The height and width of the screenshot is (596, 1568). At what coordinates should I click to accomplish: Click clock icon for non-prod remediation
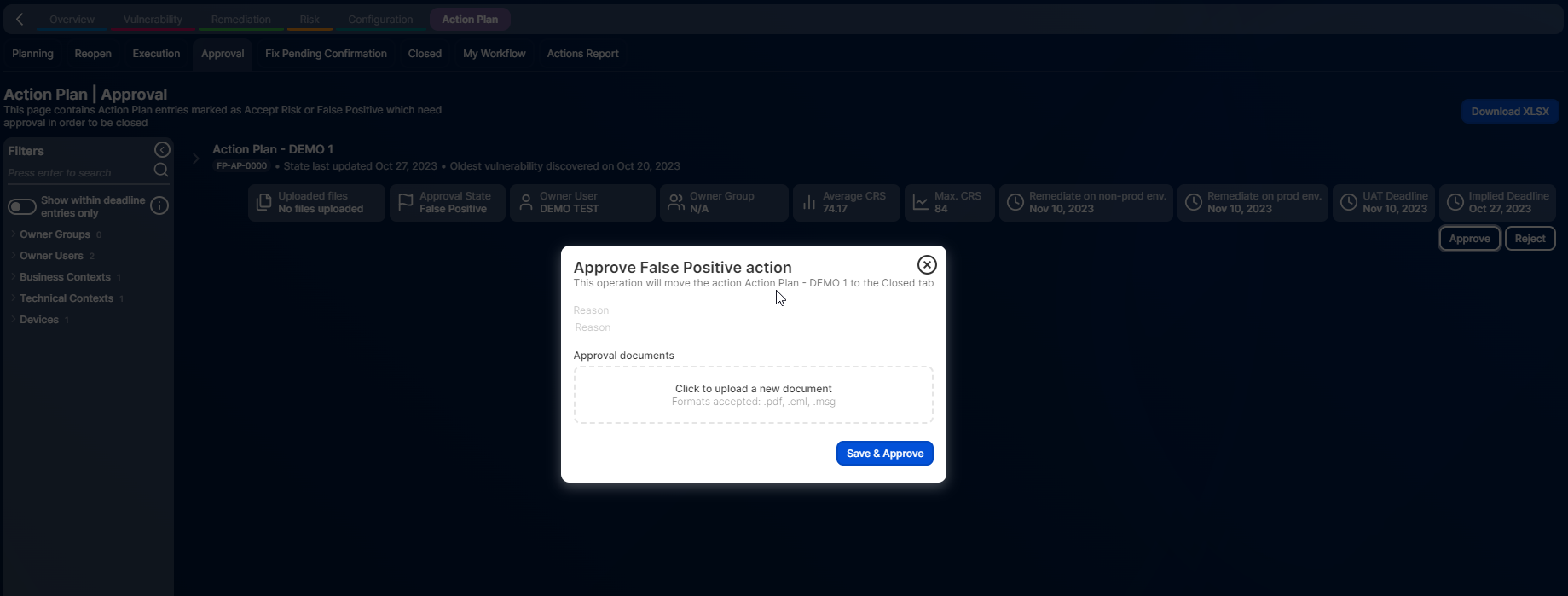(1015, 202)
